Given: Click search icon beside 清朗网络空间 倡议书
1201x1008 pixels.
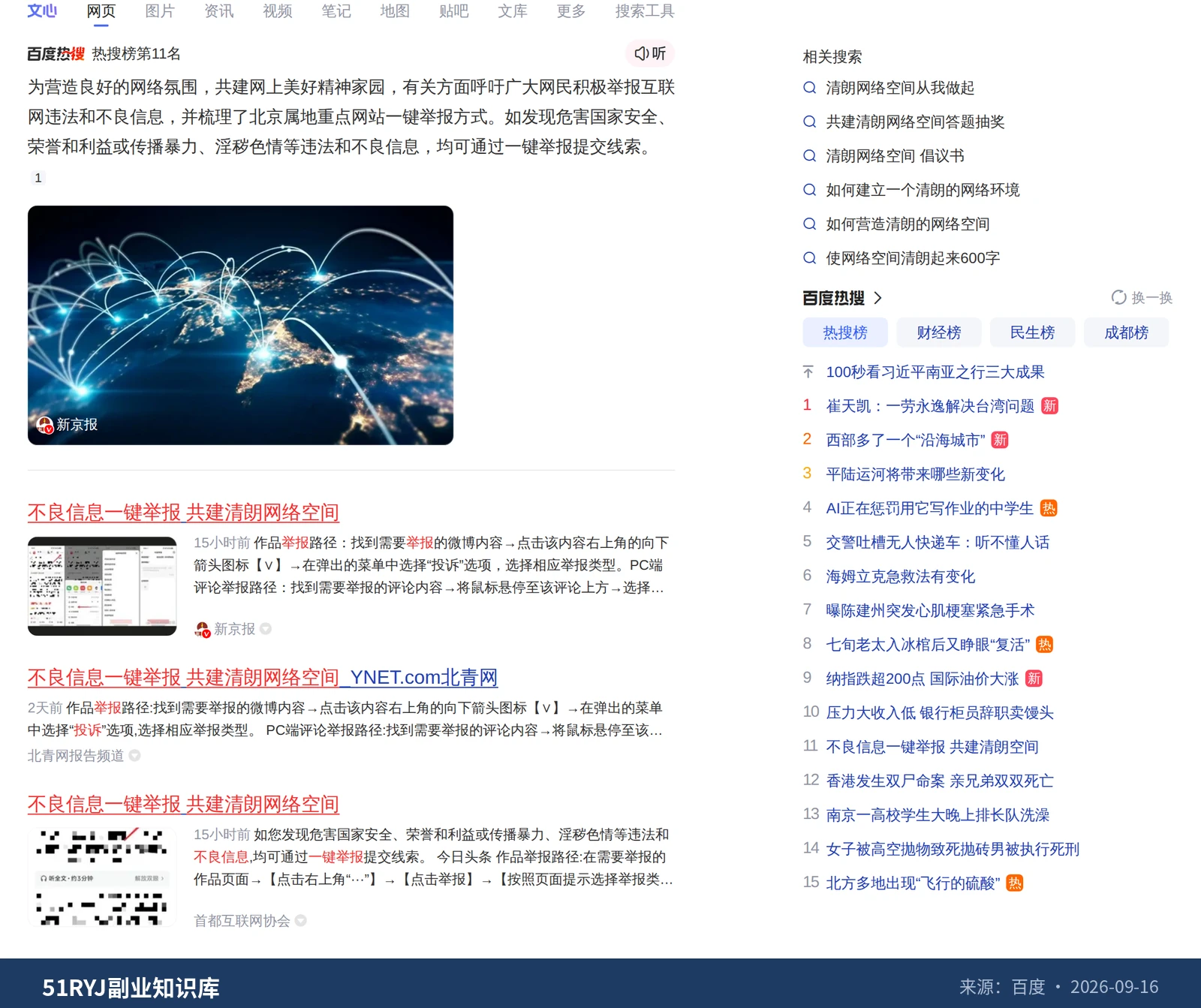Looking at the screenshot, I should coord(810,156).
